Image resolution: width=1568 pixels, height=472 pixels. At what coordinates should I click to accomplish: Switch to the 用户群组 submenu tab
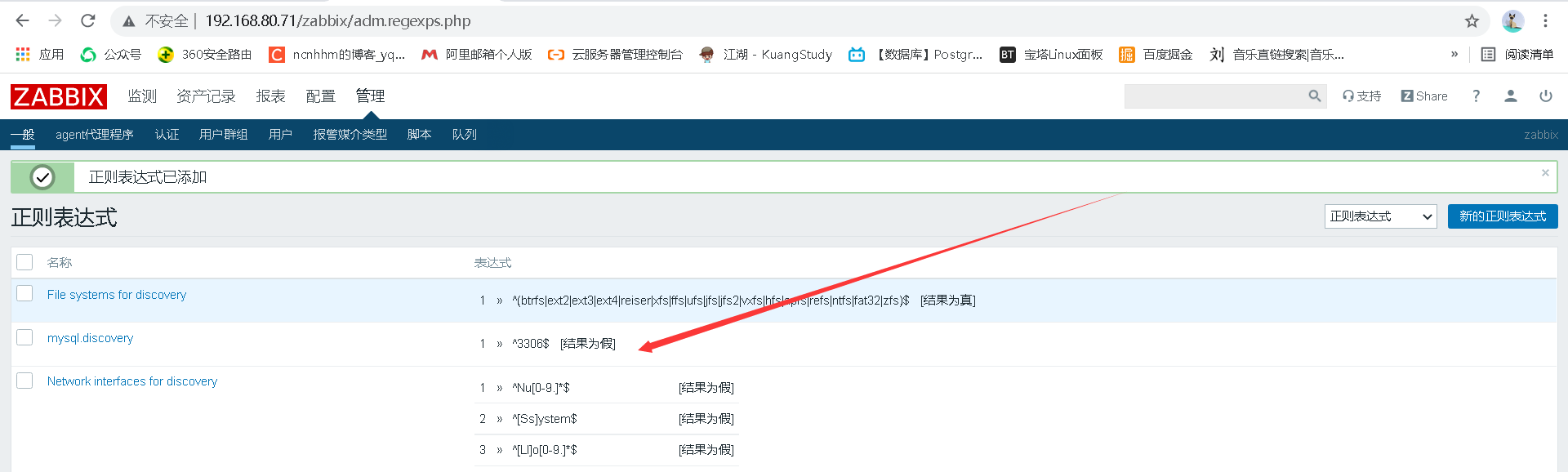point(224,135)
